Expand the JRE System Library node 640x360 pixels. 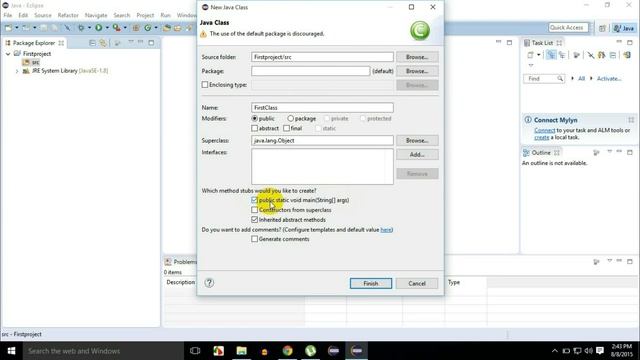pyautogui.click(x=17, y=71)
